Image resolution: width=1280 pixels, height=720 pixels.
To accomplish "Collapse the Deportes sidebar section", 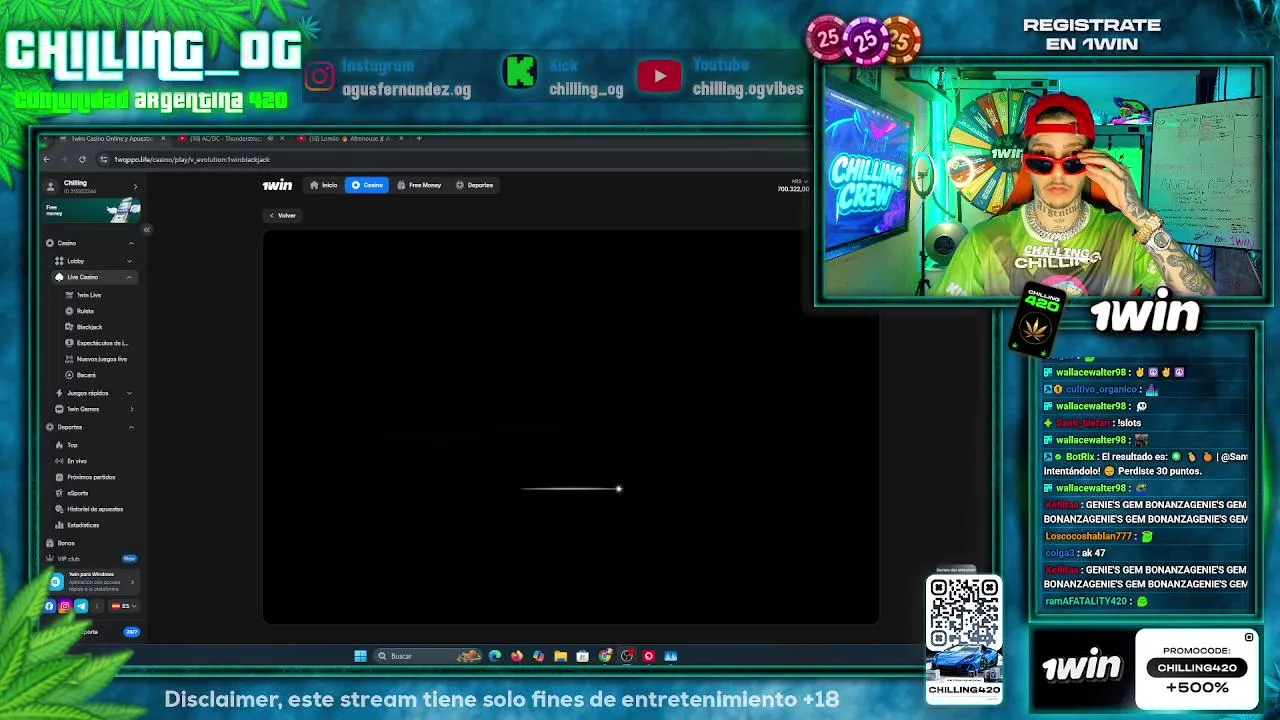I will point(131,427).
